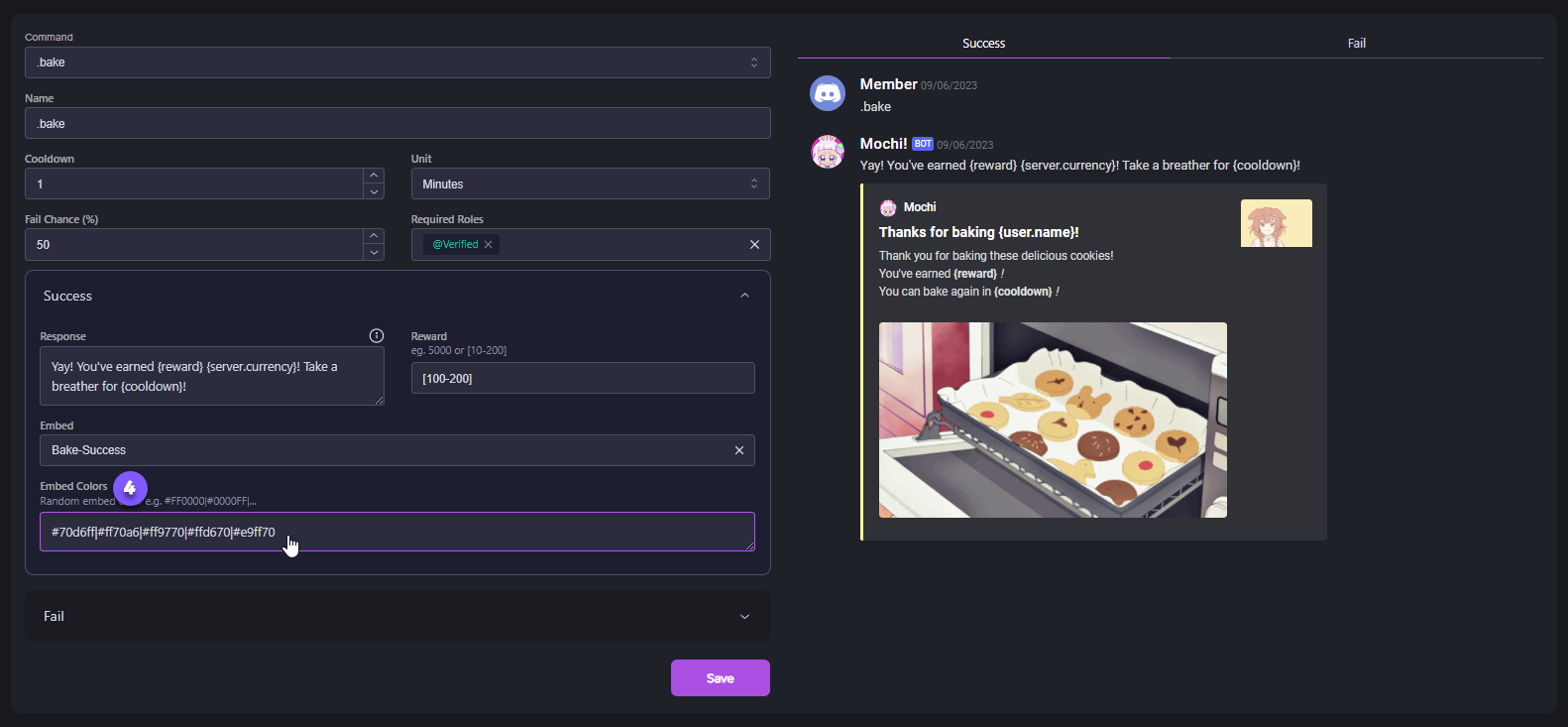This screenshot has height=727, width=1568.
Task: Click the Mochi! bot avatar
Action: [x=828, y=153]
